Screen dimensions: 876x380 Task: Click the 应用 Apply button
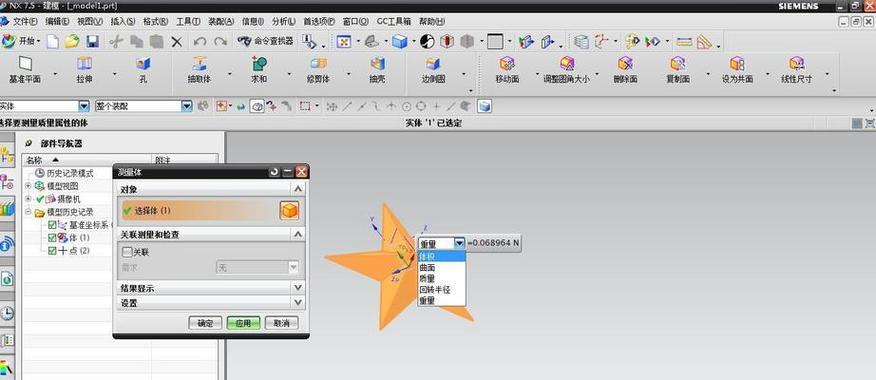coord(243,323)
